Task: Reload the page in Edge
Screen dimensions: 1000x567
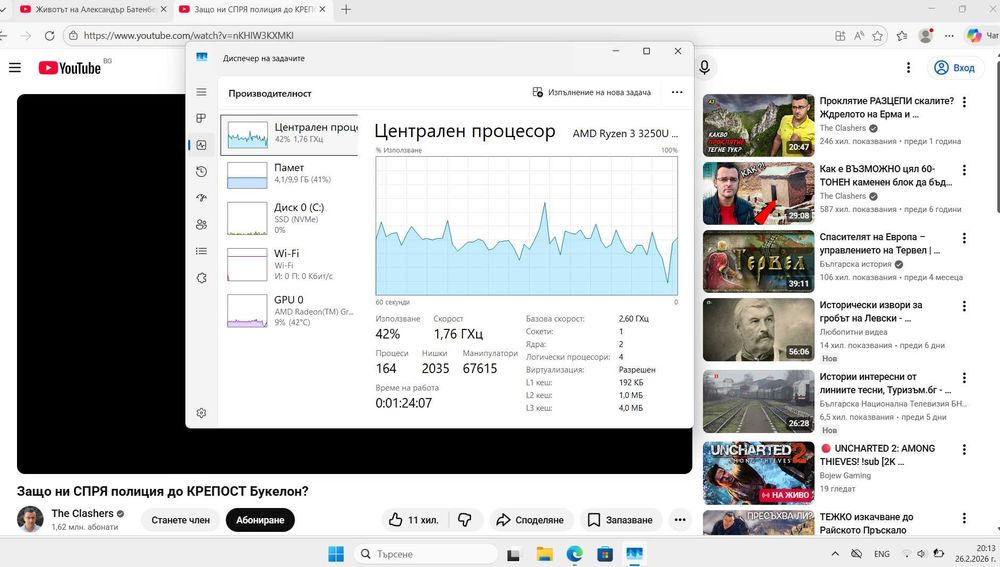Action: (x=49, y=36)
